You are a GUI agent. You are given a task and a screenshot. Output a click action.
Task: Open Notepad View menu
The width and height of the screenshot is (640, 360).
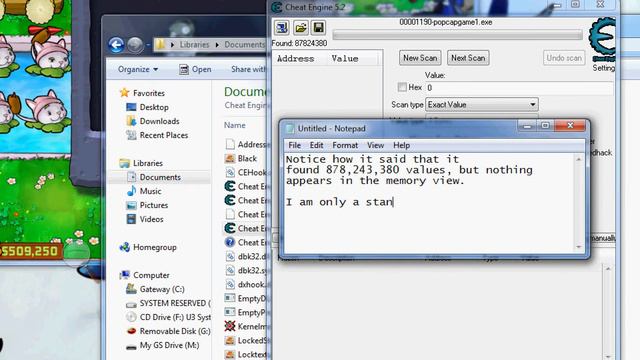coord(375,145)
